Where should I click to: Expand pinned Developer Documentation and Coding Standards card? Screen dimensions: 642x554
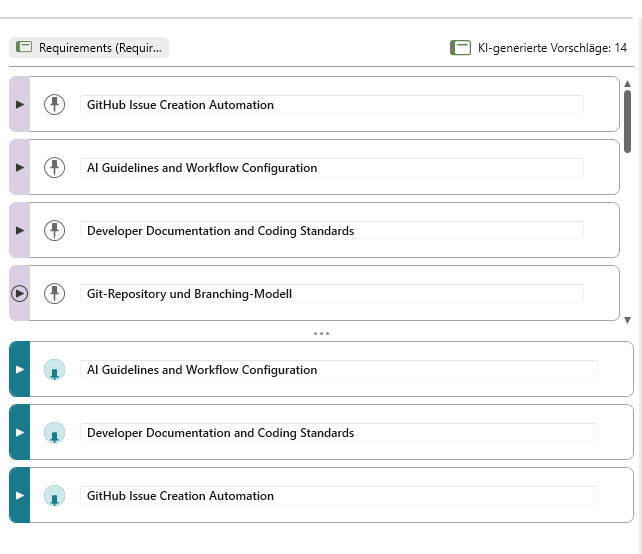[20, 432]
